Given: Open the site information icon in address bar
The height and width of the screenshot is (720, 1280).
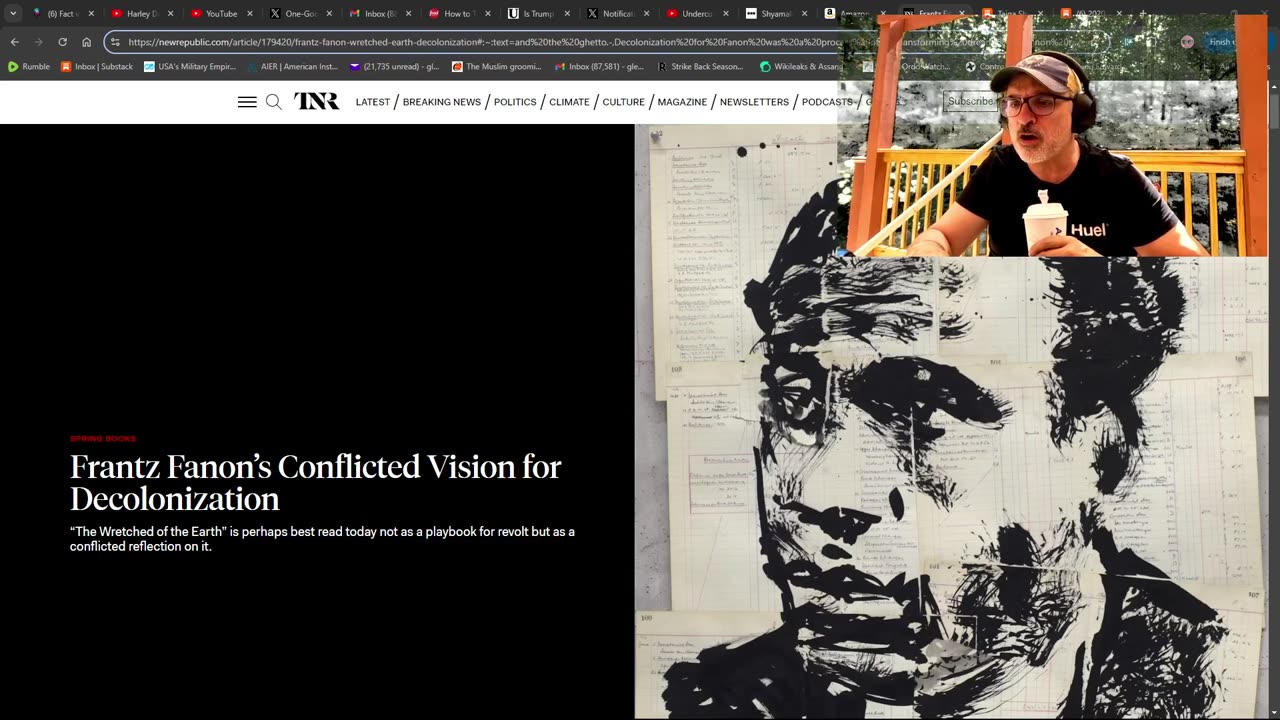Looking at the screenshot, I should tap(116, 42).
